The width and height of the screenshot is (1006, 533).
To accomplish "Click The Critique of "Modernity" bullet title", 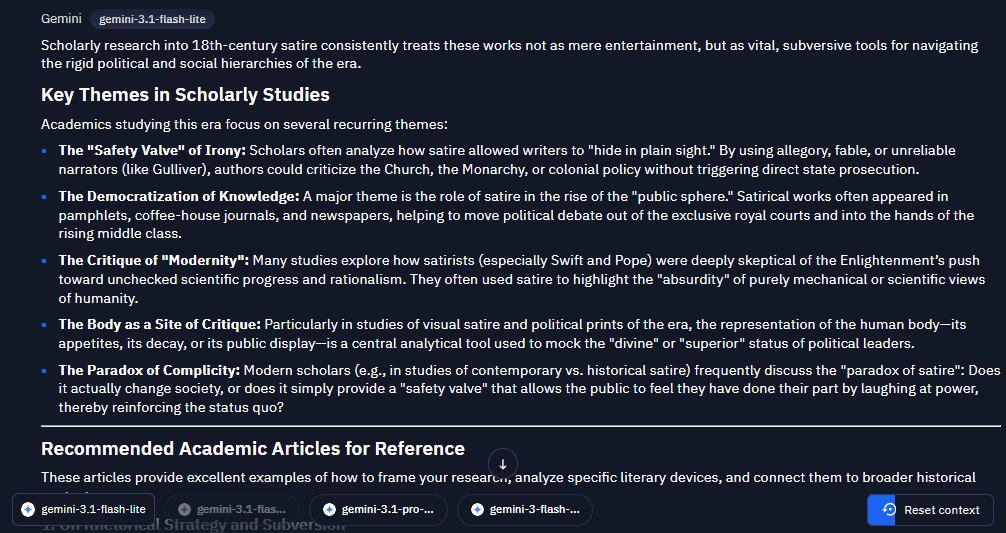I will (x=154, y=260).
